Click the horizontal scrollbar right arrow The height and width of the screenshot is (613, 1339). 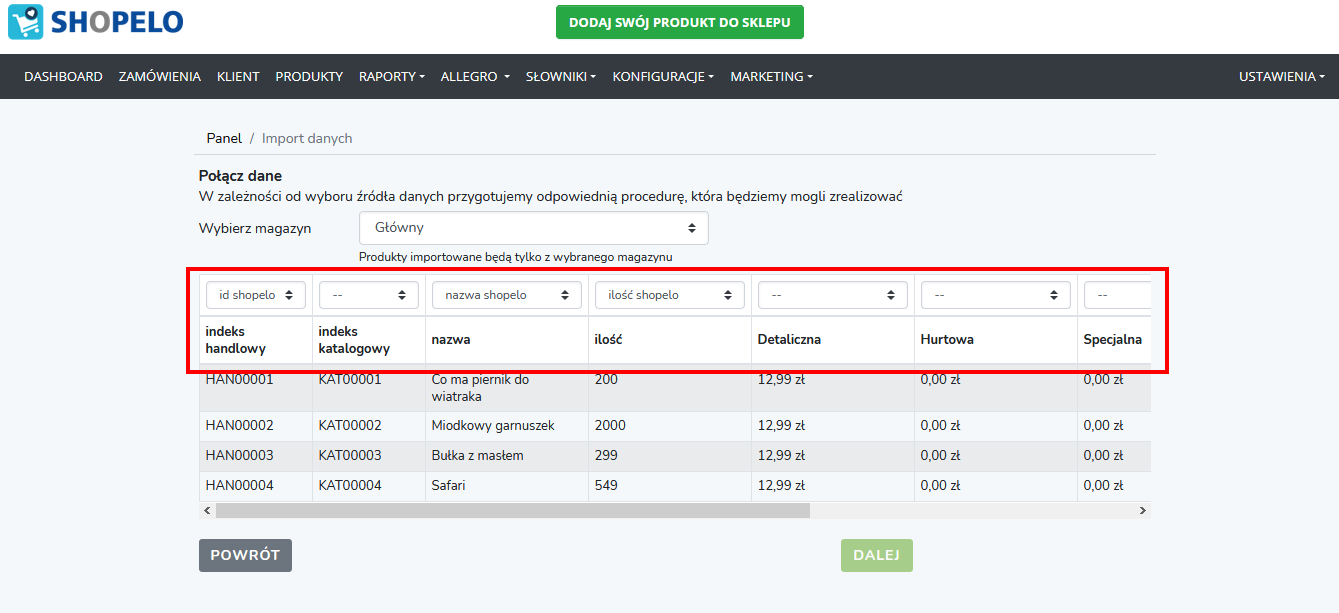1143,510
